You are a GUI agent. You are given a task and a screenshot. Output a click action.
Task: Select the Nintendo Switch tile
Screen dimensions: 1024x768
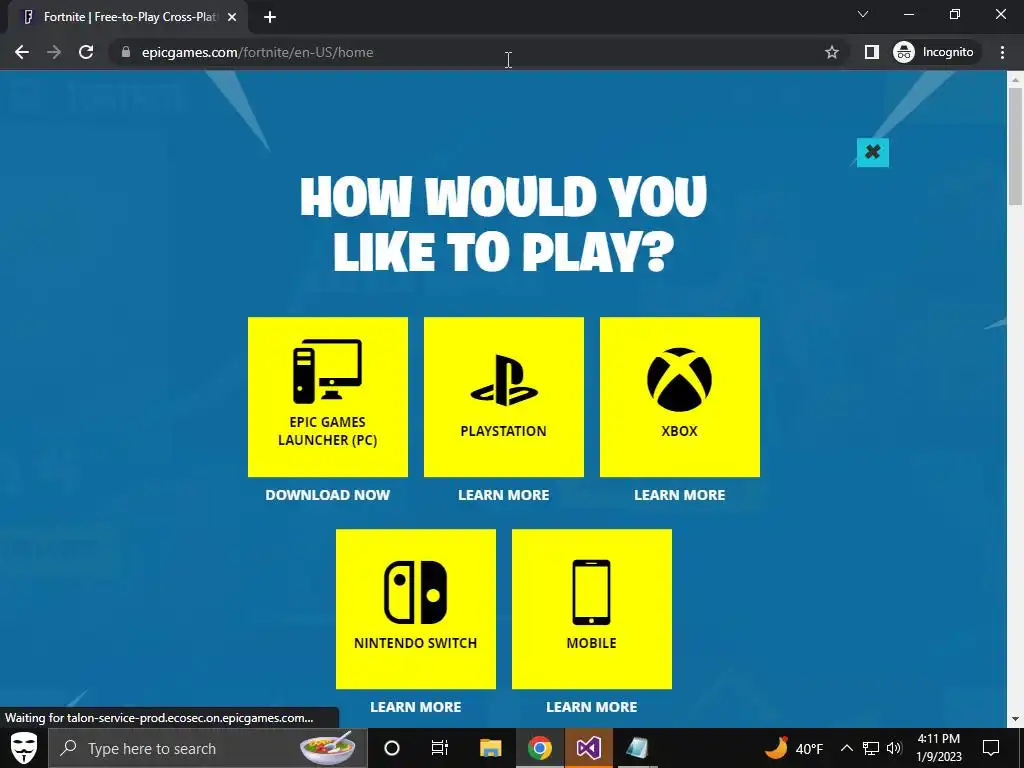click(x=416, y=609)
